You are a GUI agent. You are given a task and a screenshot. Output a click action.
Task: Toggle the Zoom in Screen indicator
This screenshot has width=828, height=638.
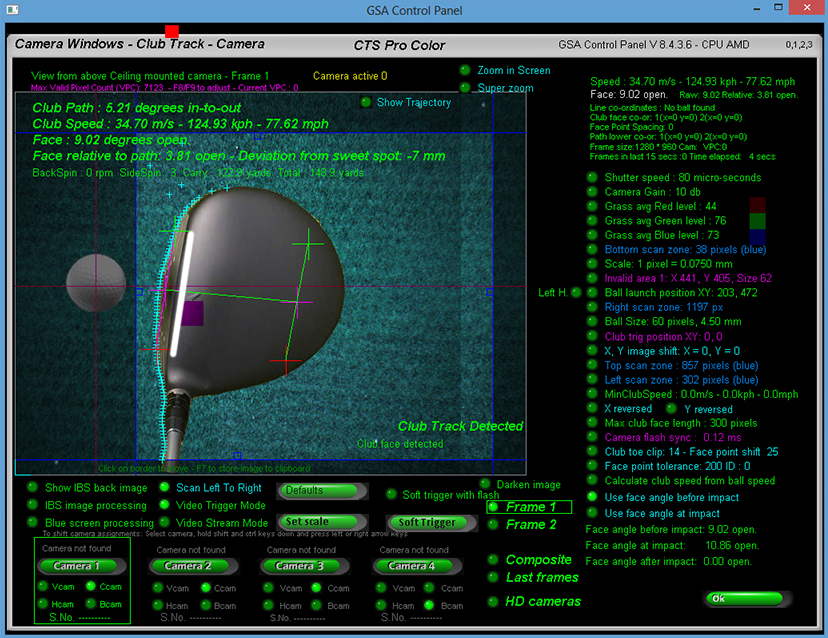[x=465, y=70]
